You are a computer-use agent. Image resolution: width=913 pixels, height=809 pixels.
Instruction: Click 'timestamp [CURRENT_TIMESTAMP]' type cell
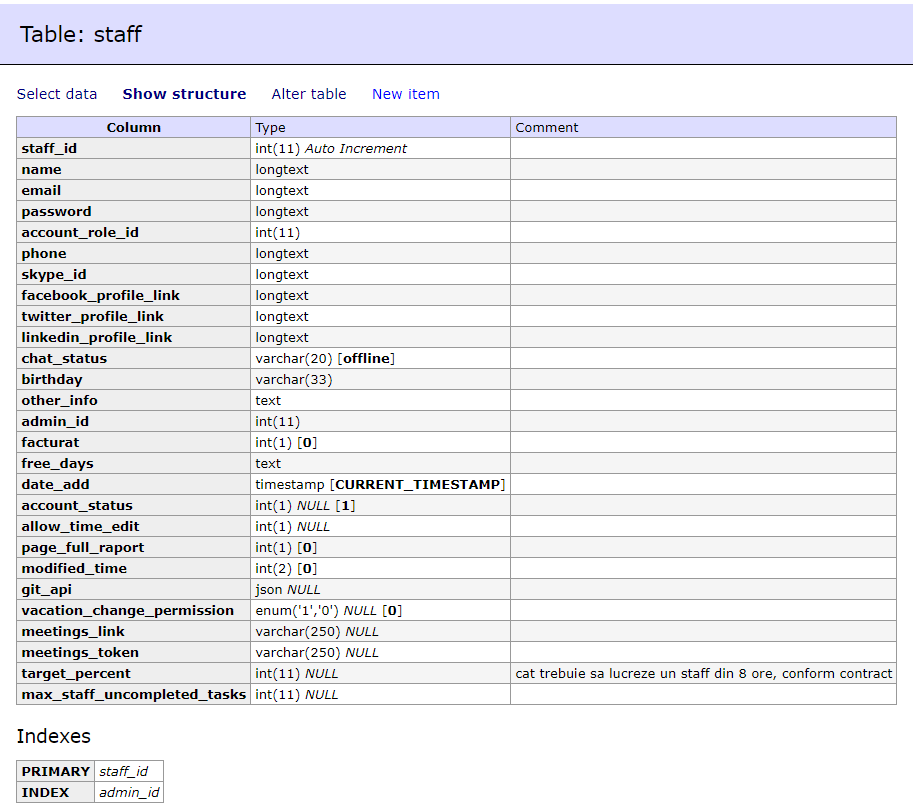pos(380,484)
